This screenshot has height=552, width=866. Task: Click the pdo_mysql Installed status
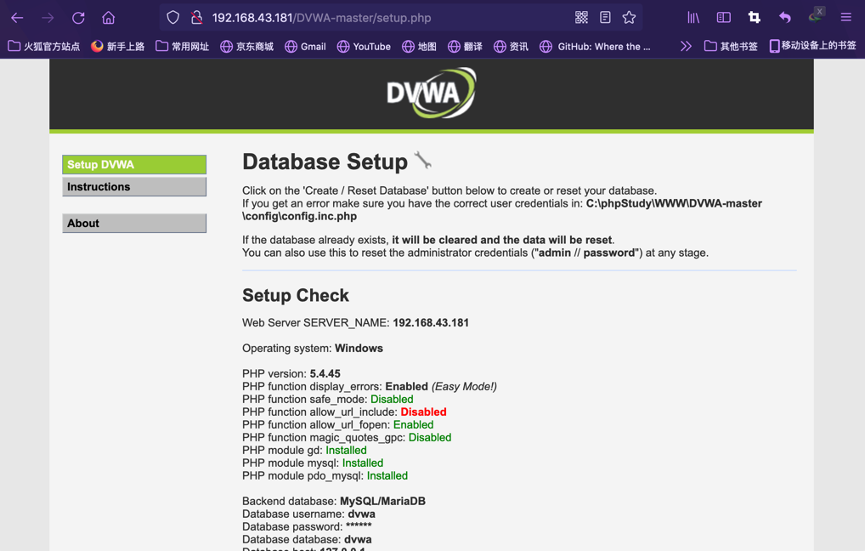tap(387, 475)
